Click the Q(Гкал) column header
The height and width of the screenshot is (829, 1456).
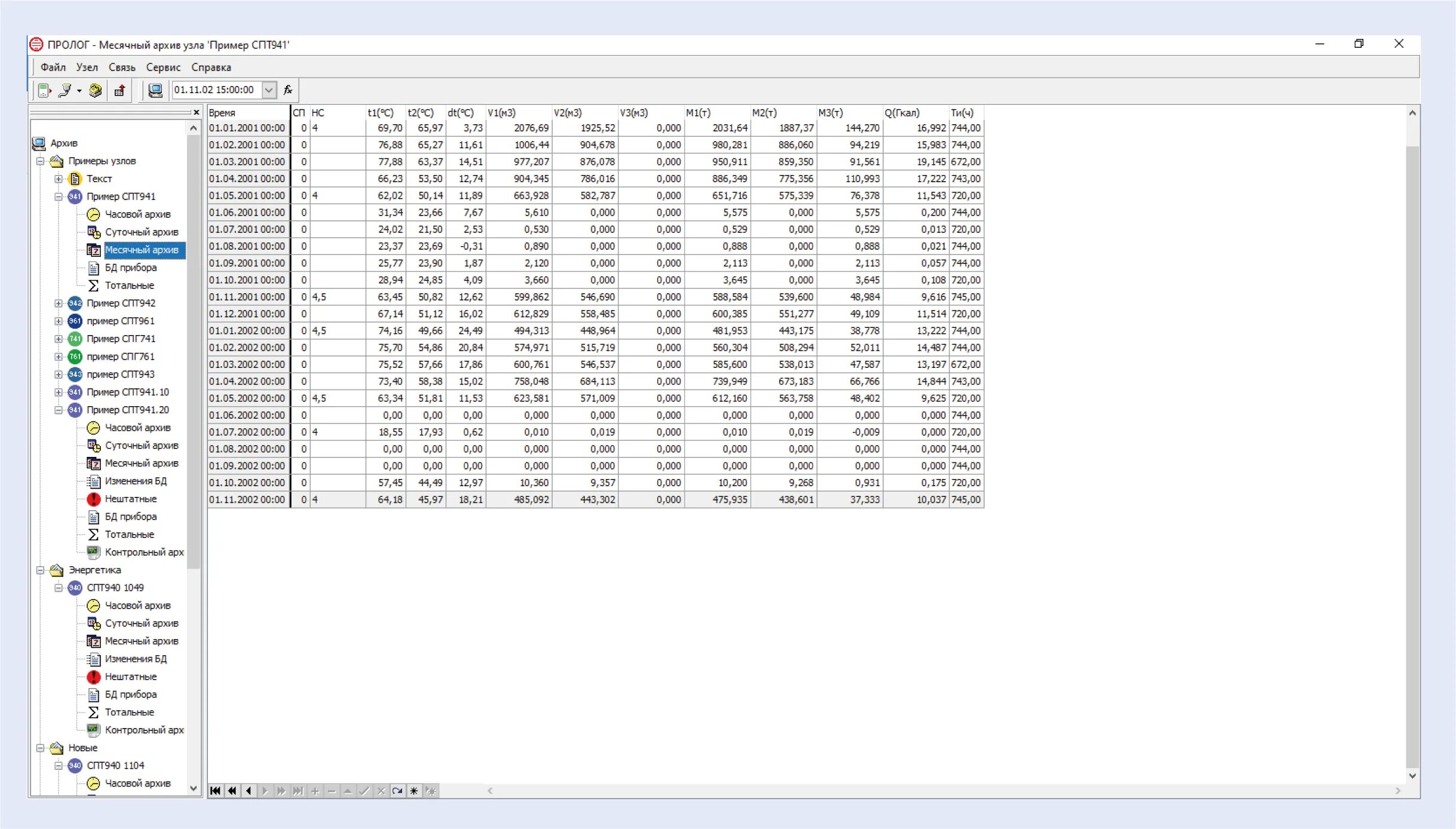pyautogui.click(x=914, y=112)
